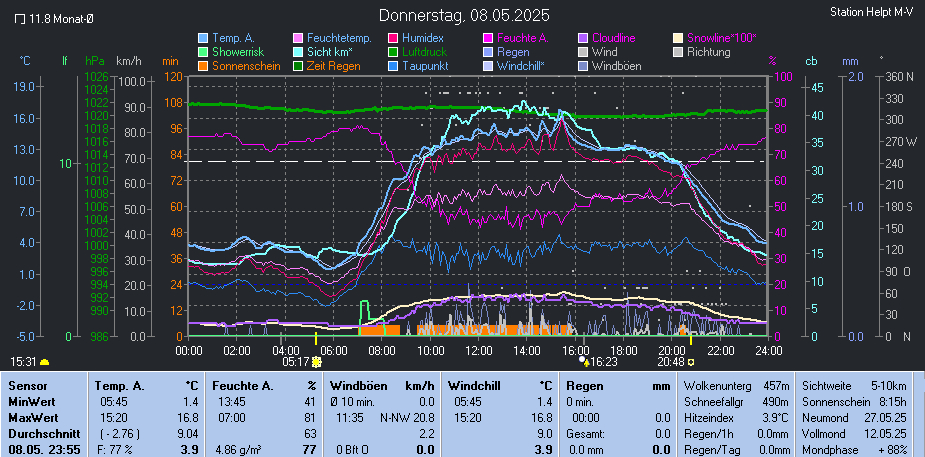The image size is (925, 457).
Task: Toggle the Temp. A. legend color box
Action: click(x=203, y=38)
